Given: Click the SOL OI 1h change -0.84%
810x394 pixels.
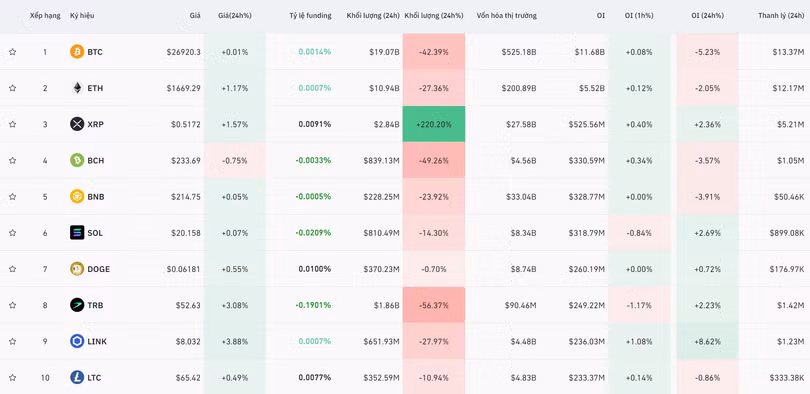Looking at the screenshot, I should (x=639, y=232).
